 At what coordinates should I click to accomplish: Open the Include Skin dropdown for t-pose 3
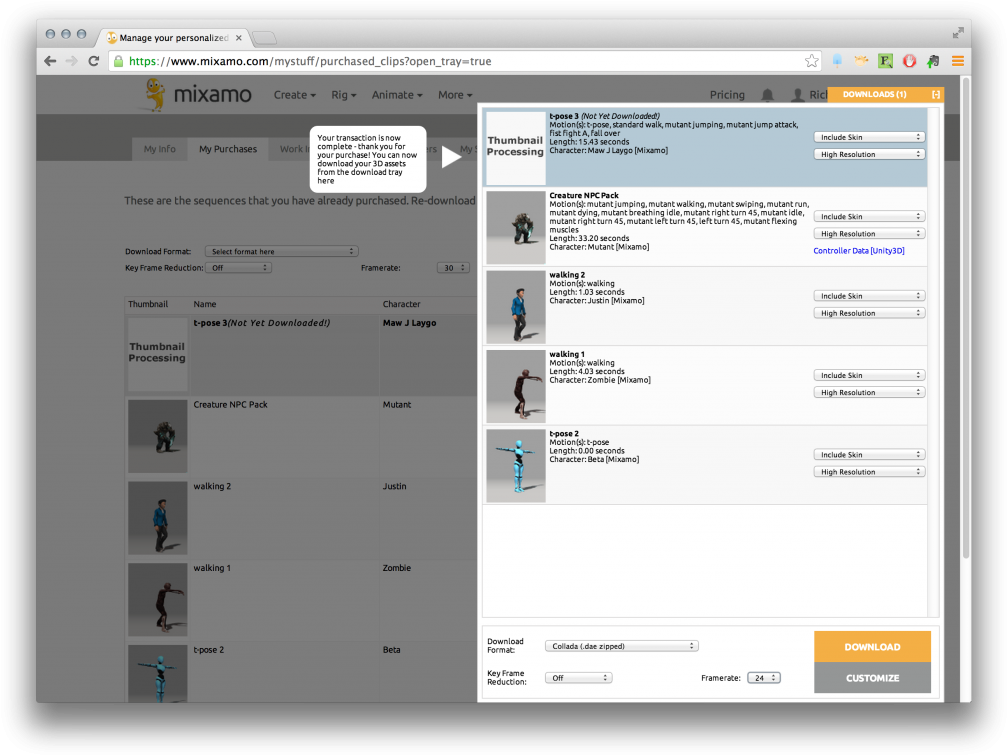coord(868,136)
